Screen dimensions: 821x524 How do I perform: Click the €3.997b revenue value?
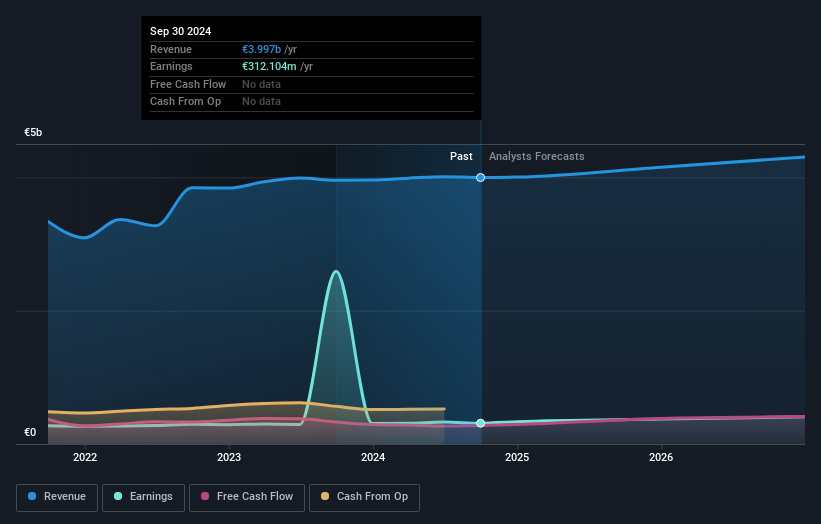pyautogui.click(x=261, y=49)
